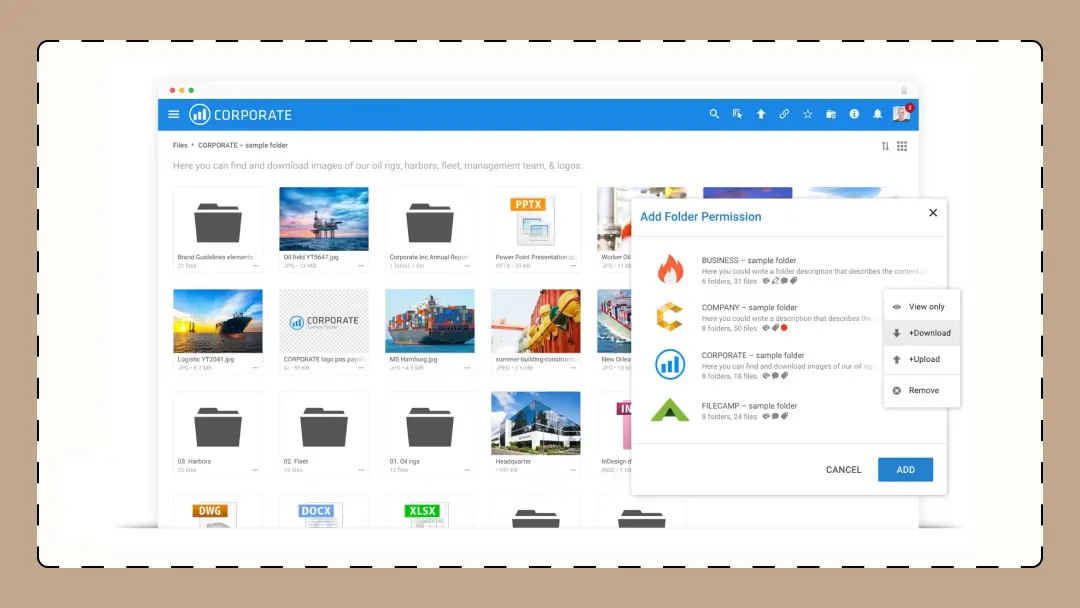Click the star favorites icon in header
Image resolution: width=1080 pixels, height=608 pixels.
click(807, 114)
